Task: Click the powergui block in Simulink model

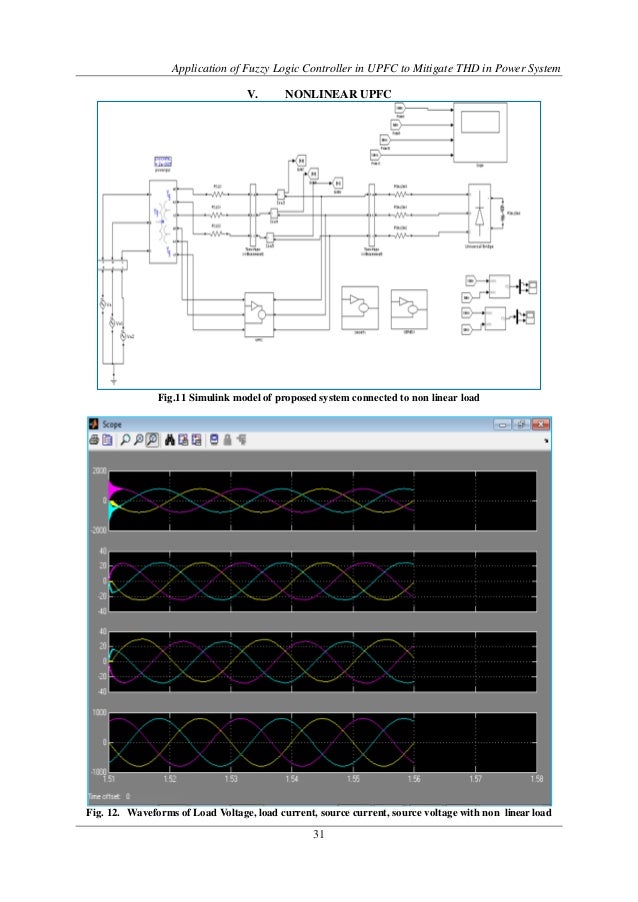Action: click(163, 162)
